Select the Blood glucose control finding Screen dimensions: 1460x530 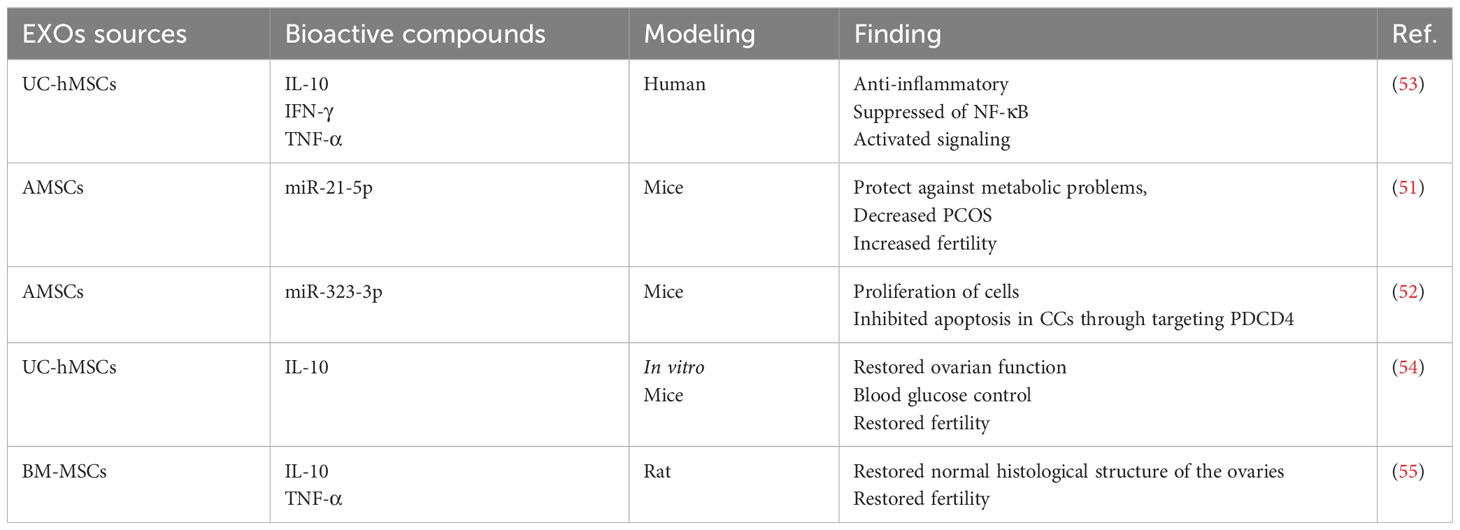click(x=942, y=395)
